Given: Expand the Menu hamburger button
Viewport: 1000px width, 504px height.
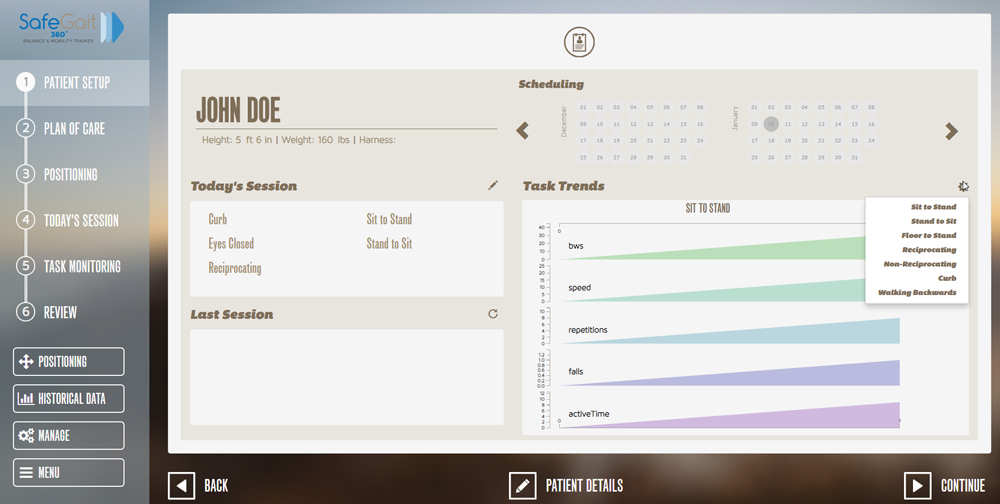Looking at the screenshot, I should coord(68,472).
